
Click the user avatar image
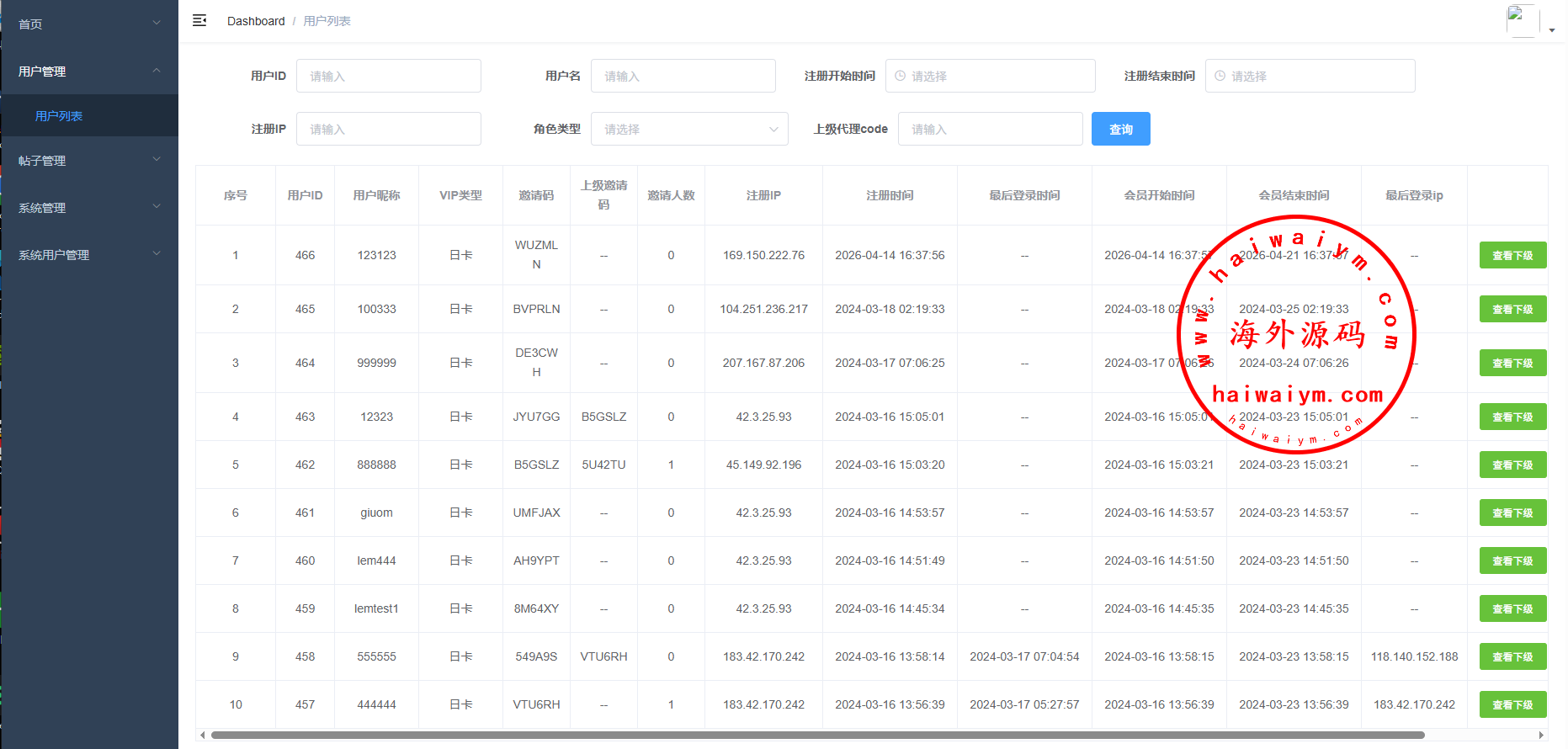tap(1522, 20)
